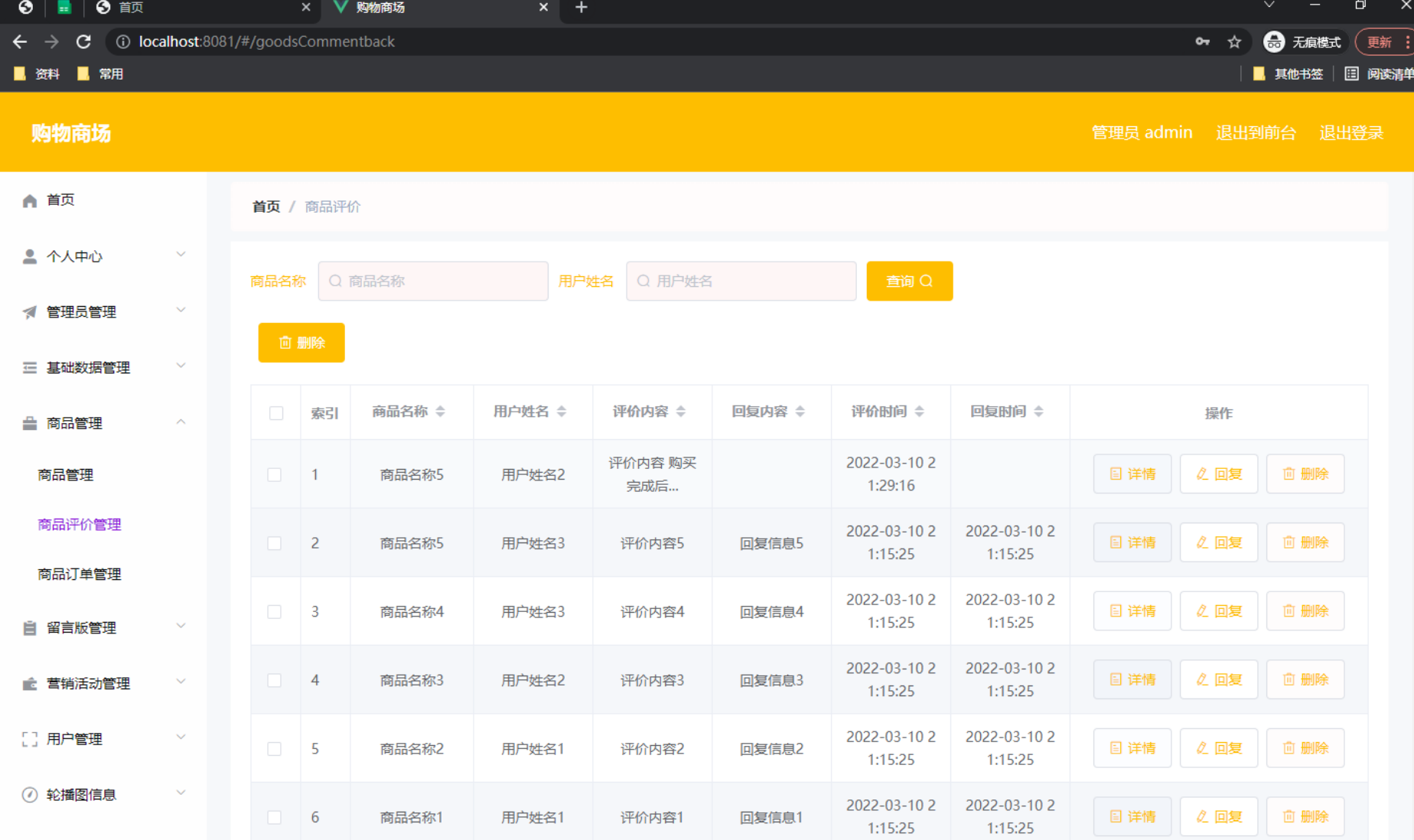The height and width of the screenshot is (840, 1414).
Task: Open 详情 for row 1
Action: (x=1132, y=474)
